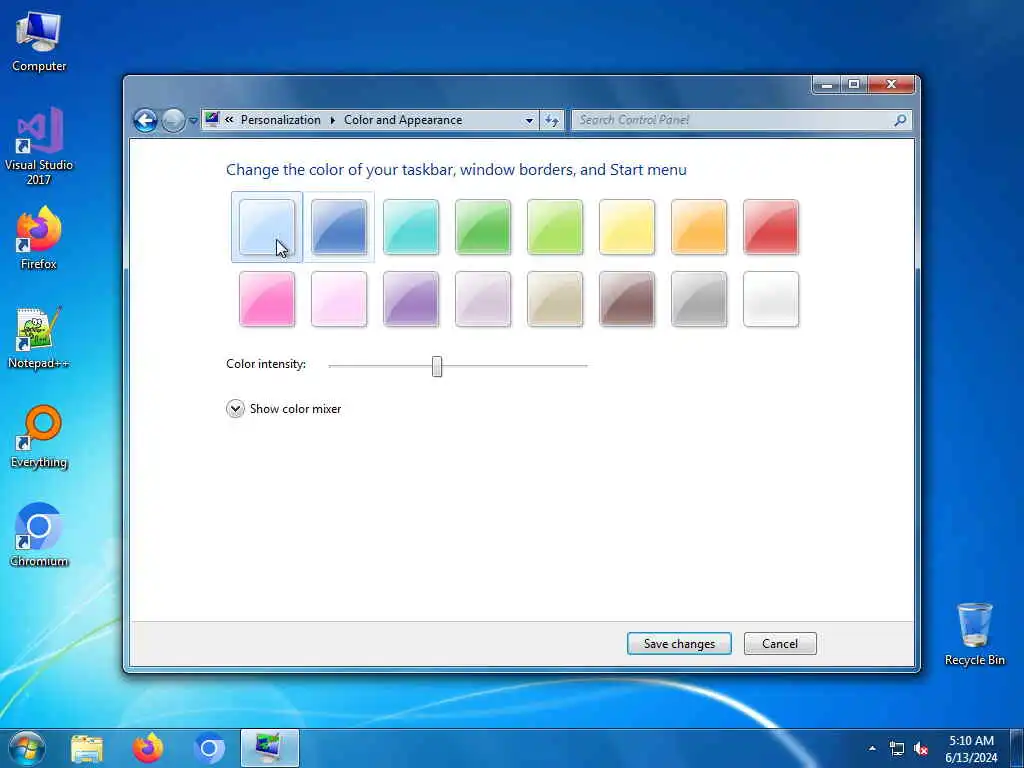Image resolution: width=1024 pixels, height=768 pixels.
Task: Choose the Twilight dark blue swatch
Action: pos(339,227)
